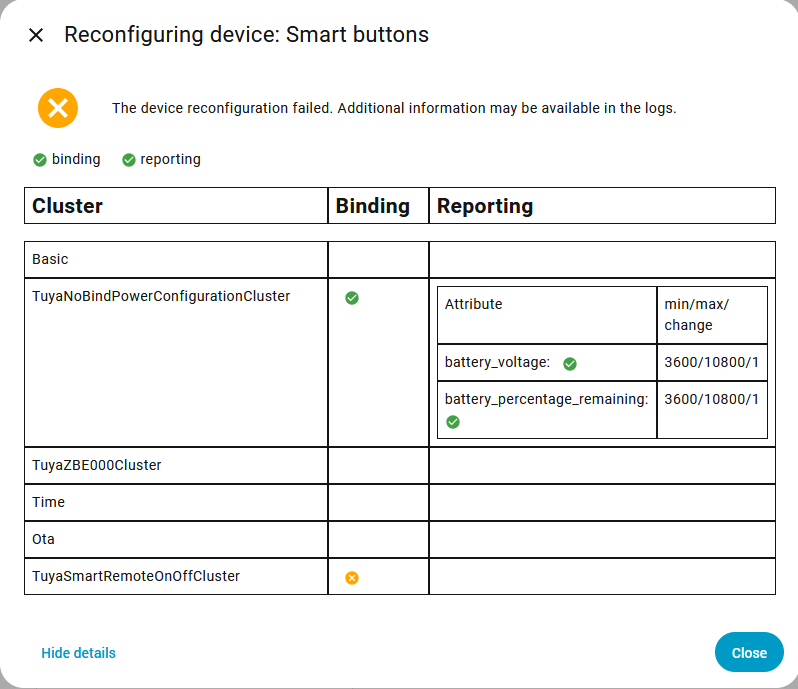
Task: Click the green check beside reporting
Action: [x=129, y=160]
